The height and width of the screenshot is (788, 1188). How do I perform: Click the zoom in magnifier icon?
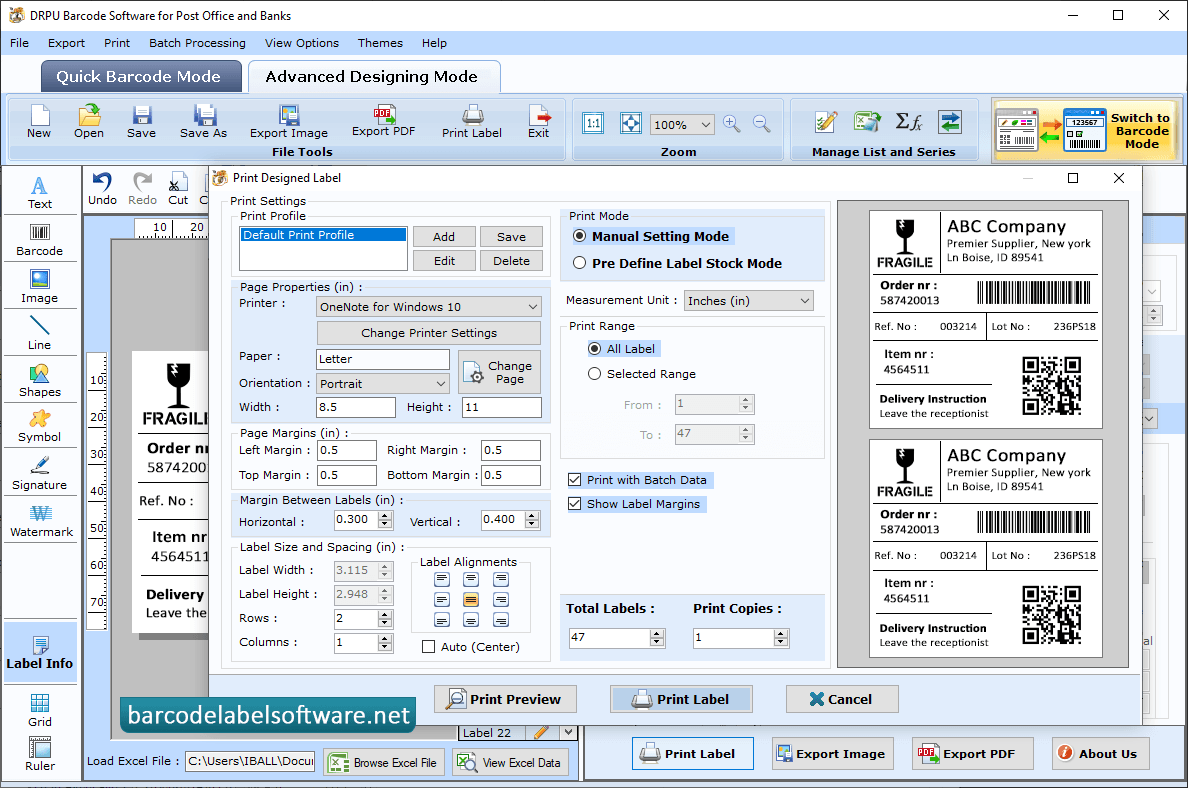click(732, 124)
